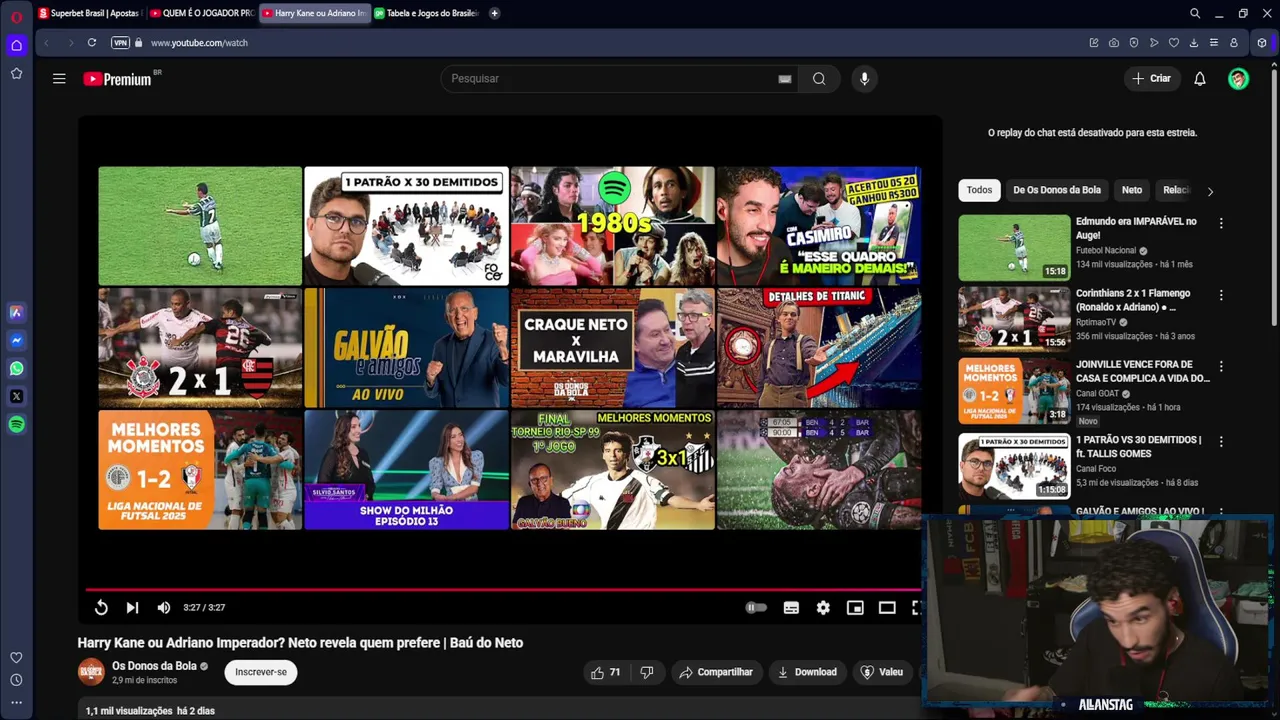Go back to the previous page
The image size is (1280, 720).
tap(46, 43)
